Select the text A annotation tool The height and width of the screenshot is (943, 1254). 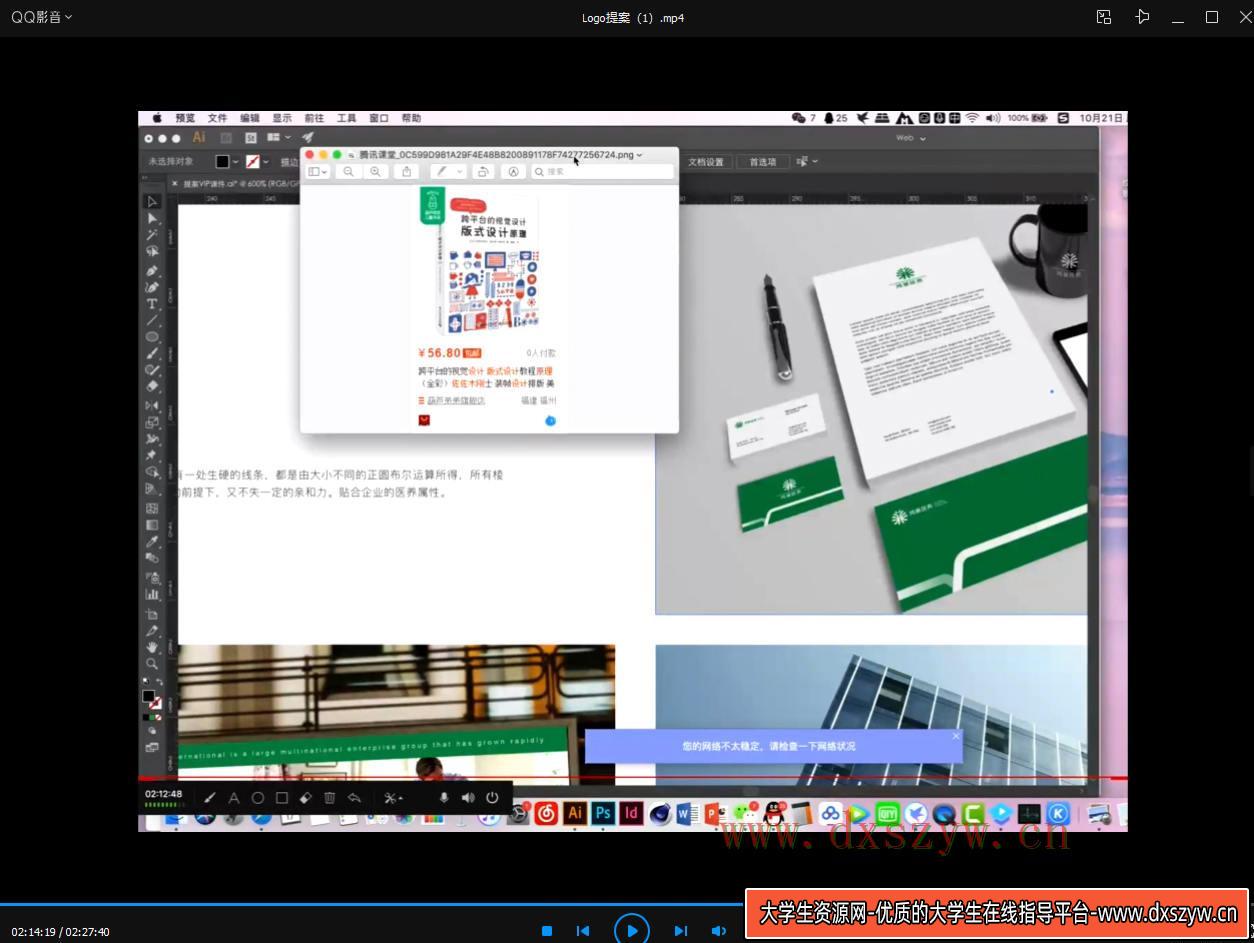[x=234, y=798]
